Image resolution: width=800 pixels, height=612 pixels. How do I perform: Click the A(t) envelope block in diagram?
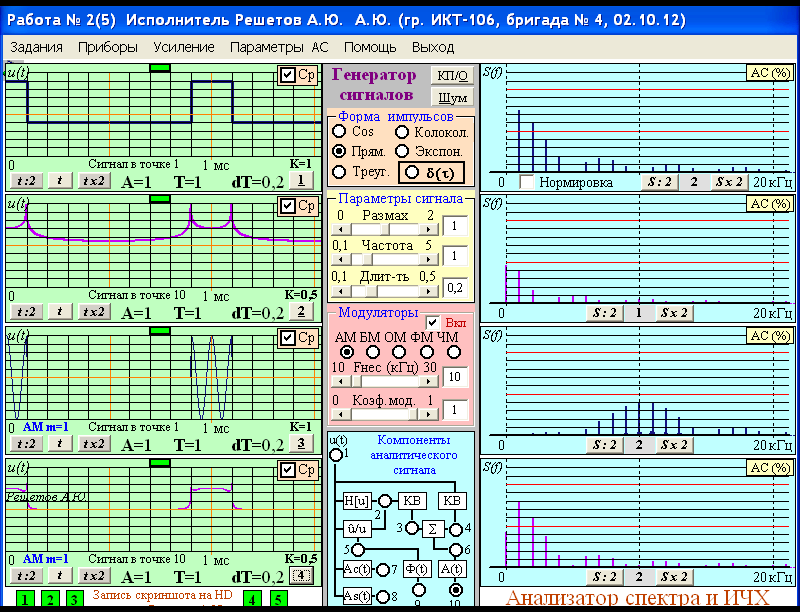click(x=452, y=569)
